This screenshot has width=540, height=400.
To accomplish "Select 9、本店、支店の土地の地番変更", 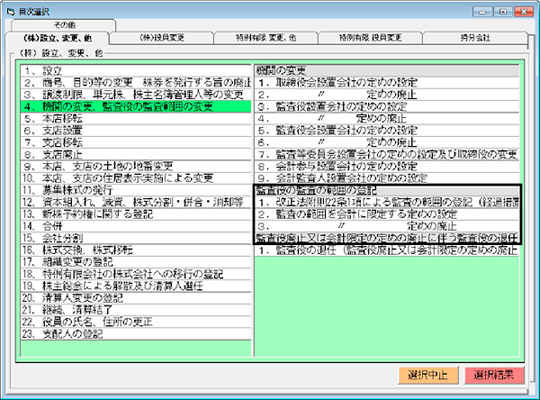I will (136, 166).
